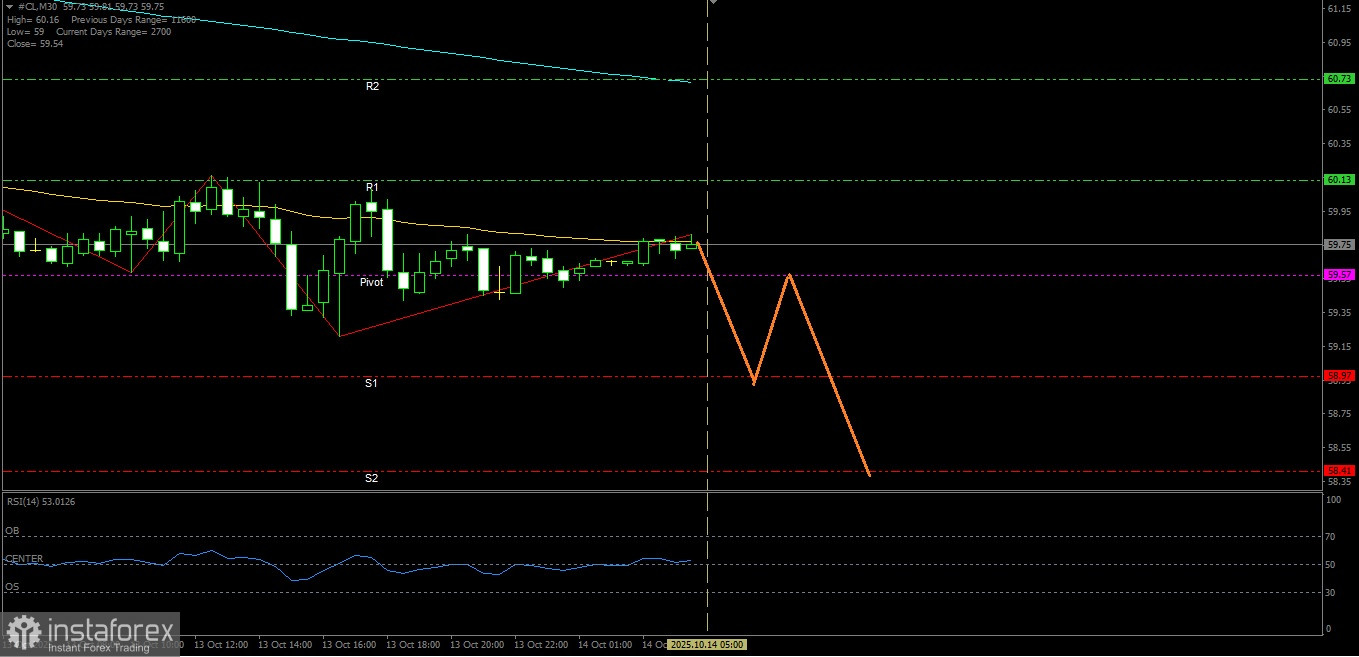Click the highlighted 2025.10.14 05:00 date tag
1359x657 pixels.
pyautogui.click(x=707, y=645)
